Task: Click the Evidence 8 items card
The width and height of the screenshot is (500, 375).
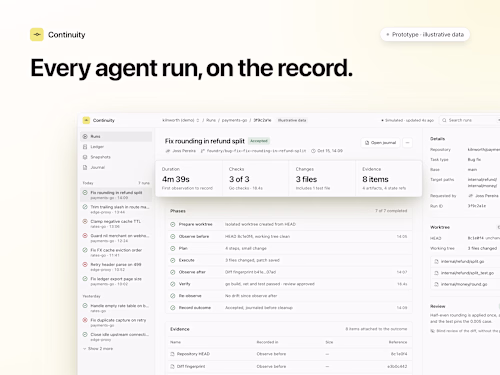Action: pyautogui.click(x=389, y=179)
